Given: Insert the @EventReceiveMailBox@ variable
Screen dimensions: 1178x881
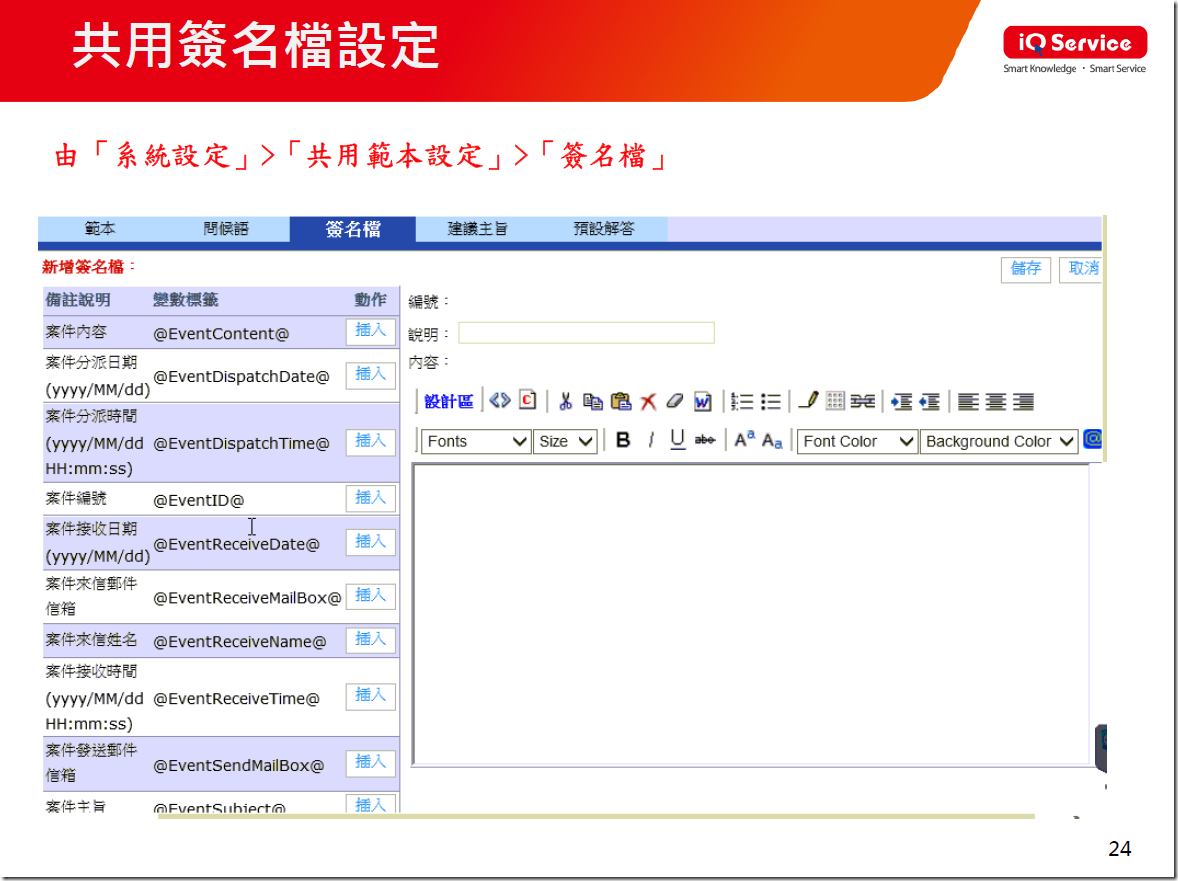Looking at the screenshot, I should click(370, 596).
